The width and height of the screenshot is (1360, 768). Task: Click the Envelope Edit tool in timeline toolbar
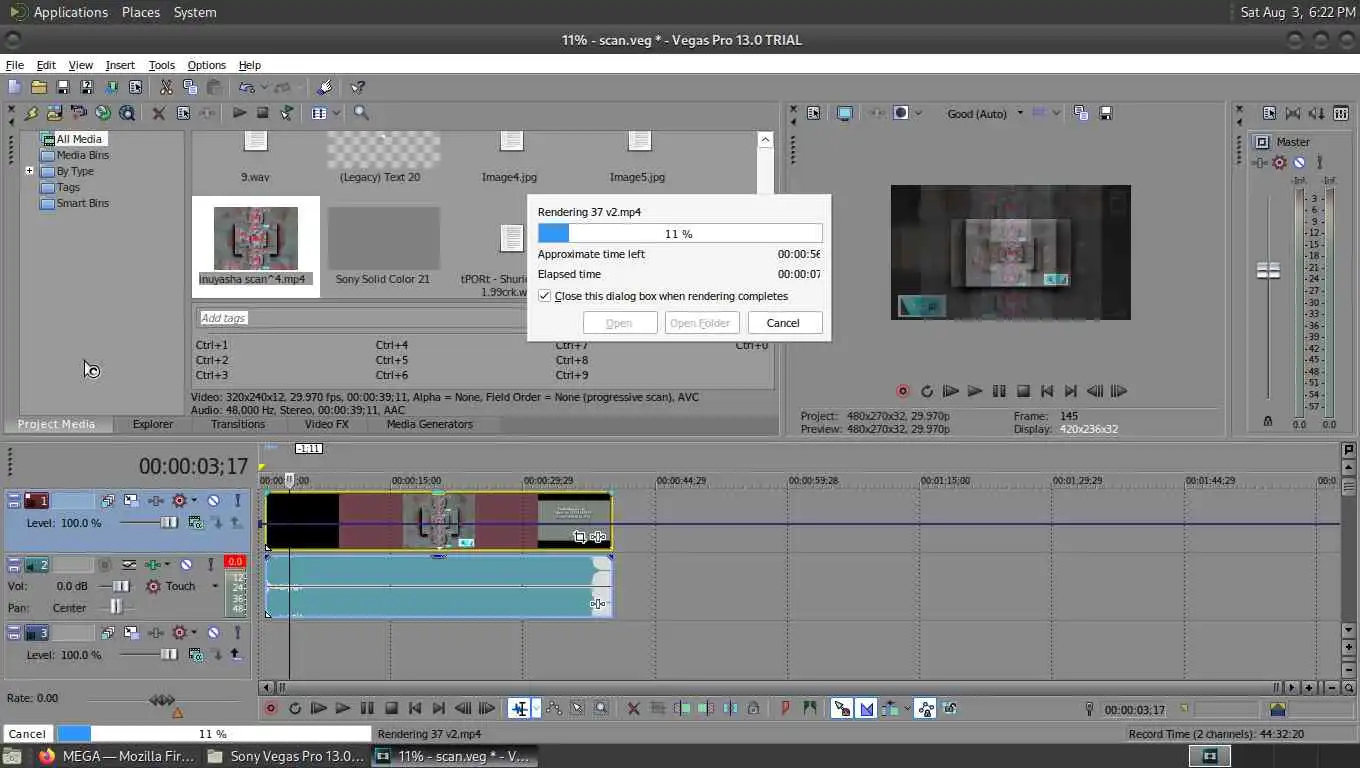tap(553, 708)
